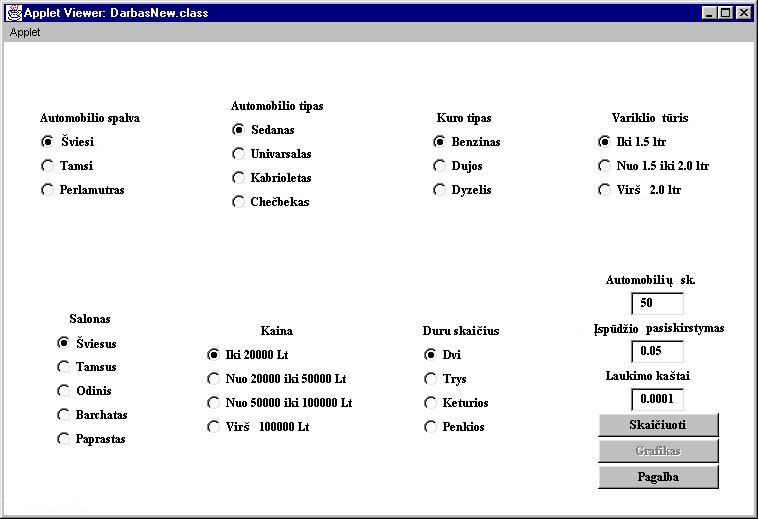Click the Laukimo kaštai text field
758x519 pixels.
tap(657, 400)
